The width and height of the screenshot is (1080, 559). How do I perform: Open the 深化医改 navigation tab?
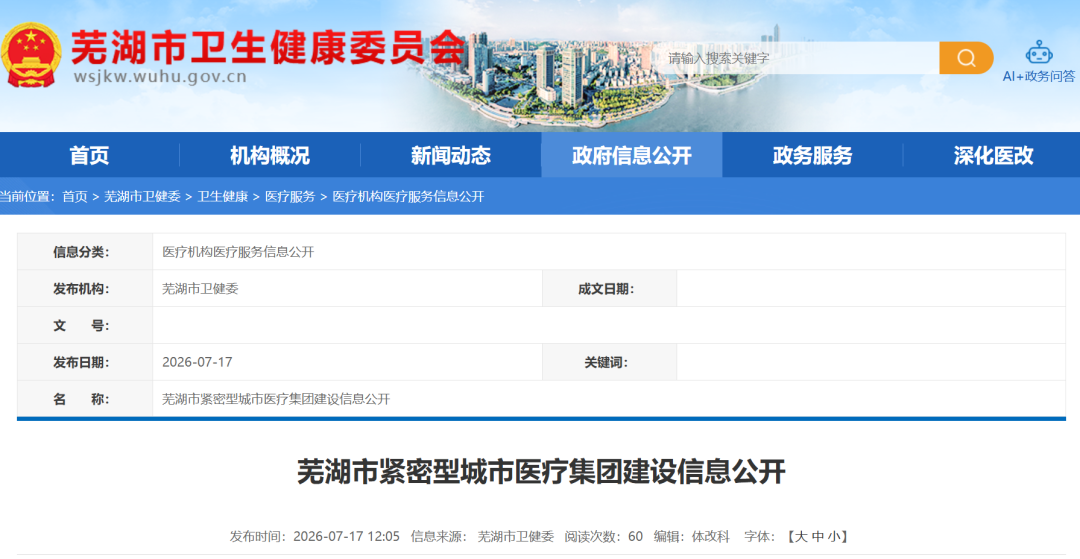(993, 155)
